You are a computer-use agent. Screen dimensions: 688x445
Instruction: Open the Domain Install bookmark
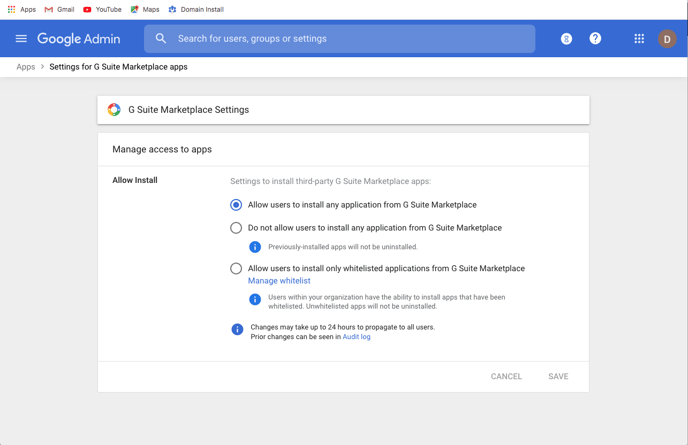(196, 9)
